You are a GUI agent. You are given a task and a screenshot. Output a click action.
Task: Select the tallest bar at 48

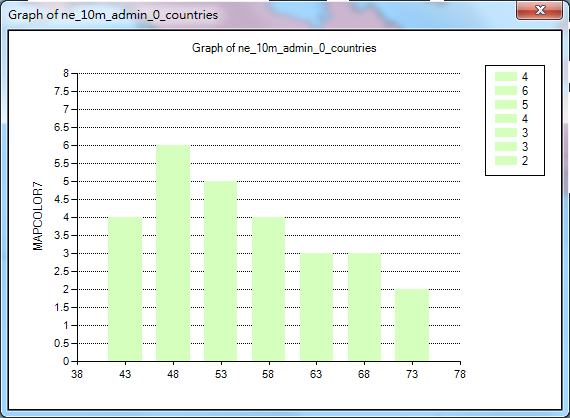tap(173, 253)
